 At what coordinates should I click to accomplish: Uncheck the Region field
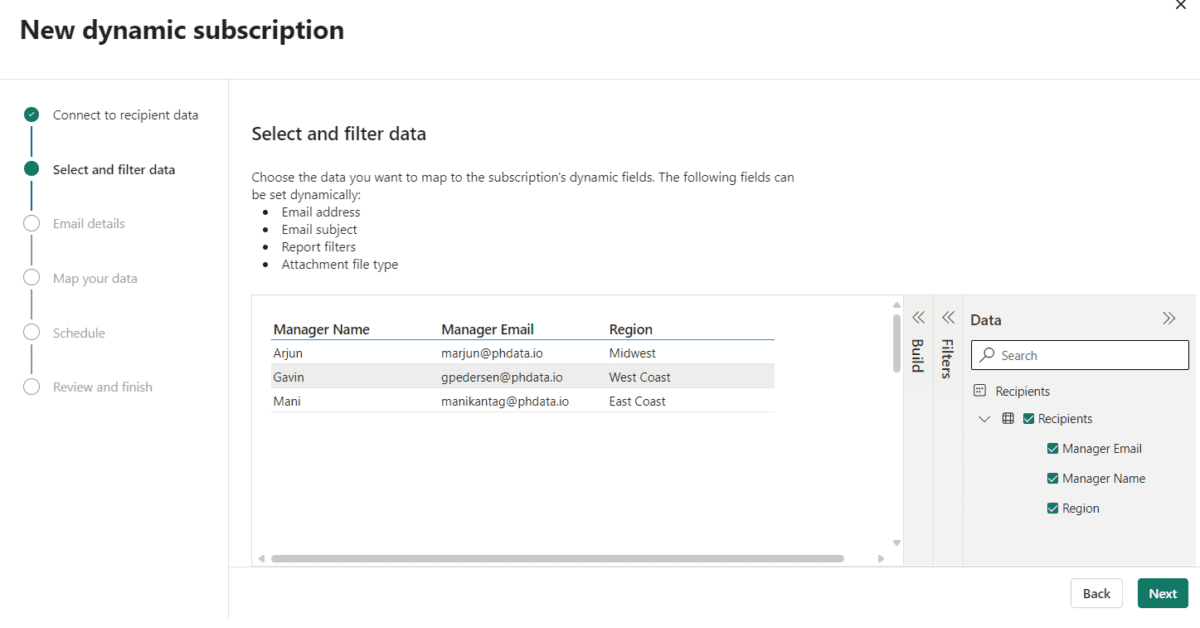[1052, 508]
